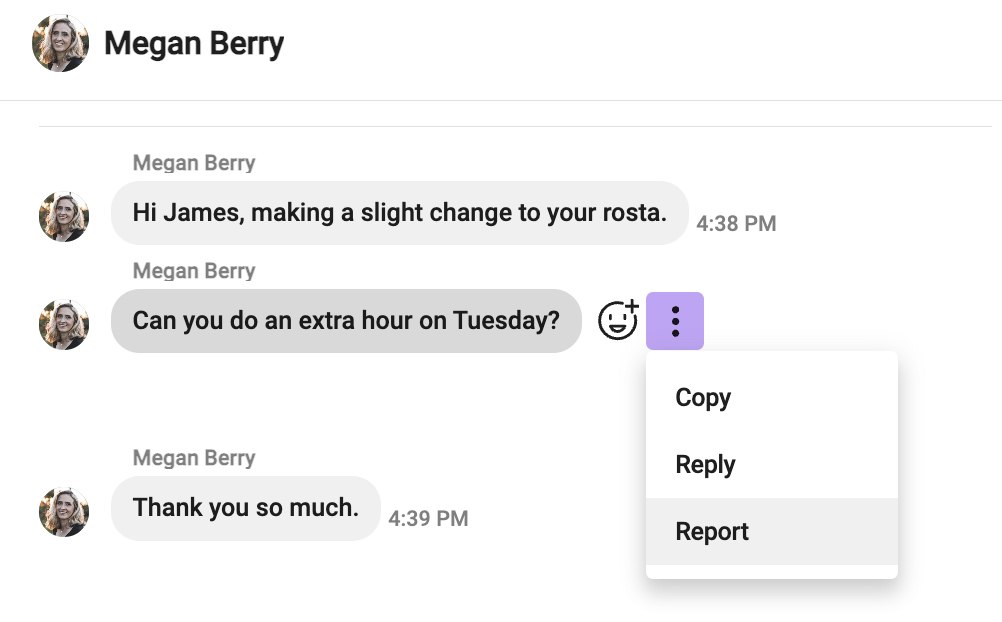Screen dimensions: 1002x622
Task: Click avatar next to the Tuesday question
Action: coord(64,325)
